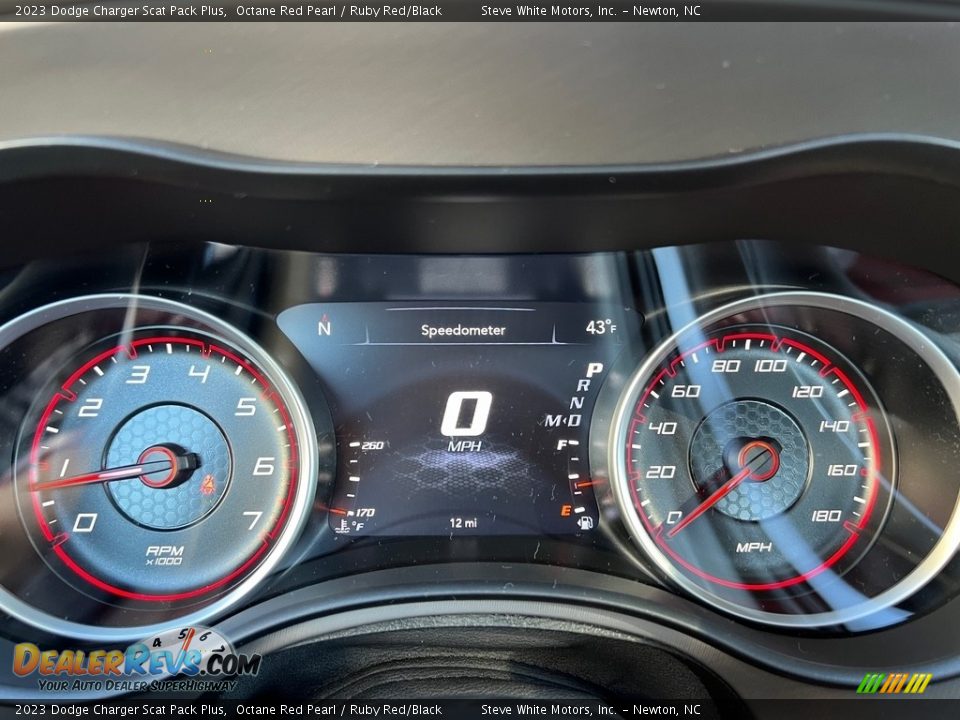960x720 pixels.
Task: Tap the RPM x1000 label
Action: [164, 555]
